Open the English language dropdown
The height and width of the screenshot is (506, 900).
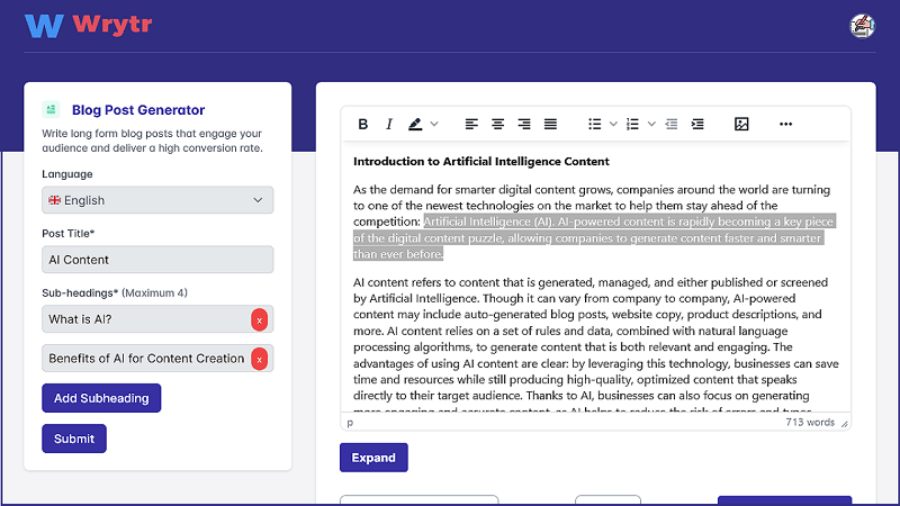coord(158,200)
